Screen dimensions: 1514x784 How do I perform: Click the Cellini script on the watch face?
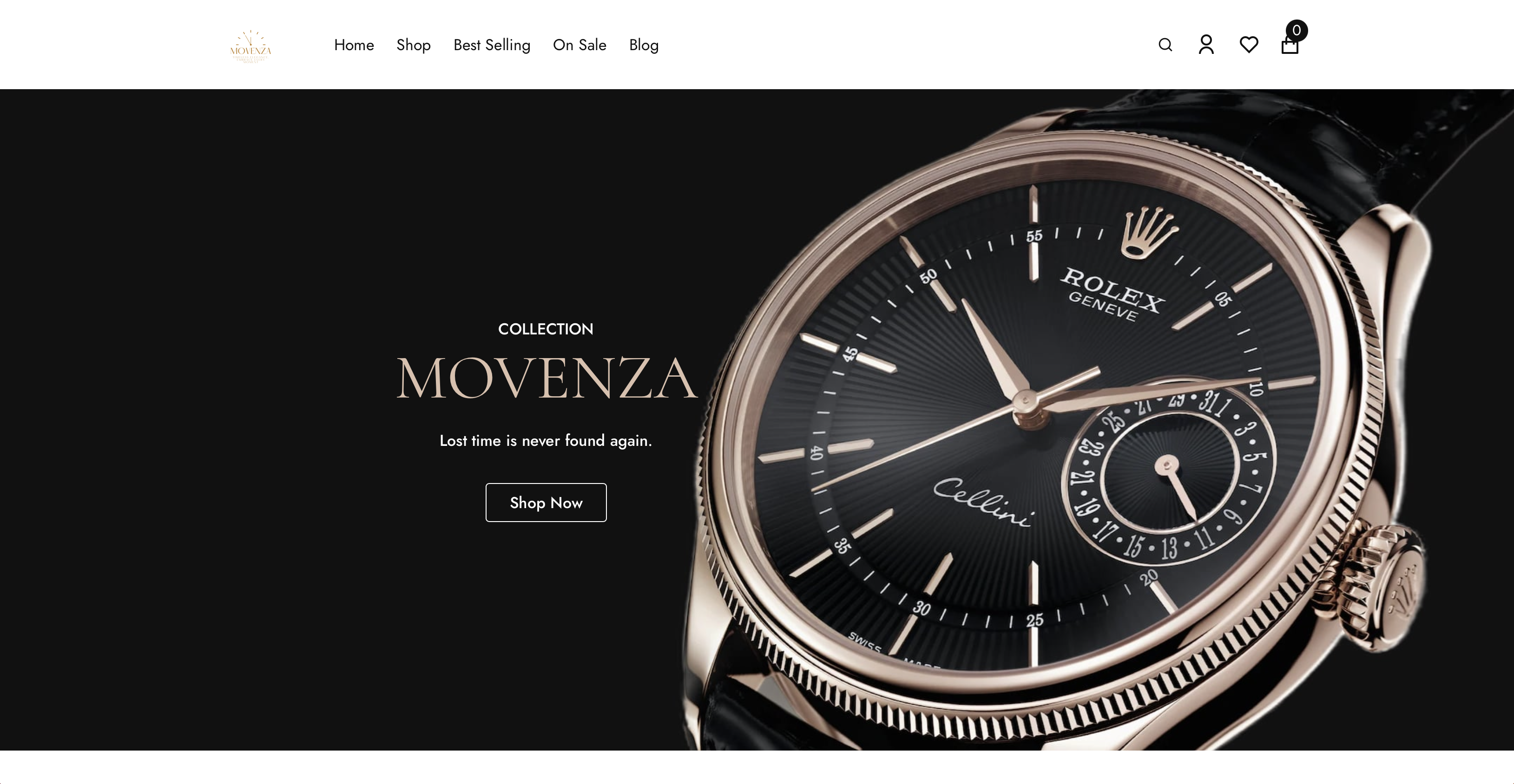[x=984, y=503]
